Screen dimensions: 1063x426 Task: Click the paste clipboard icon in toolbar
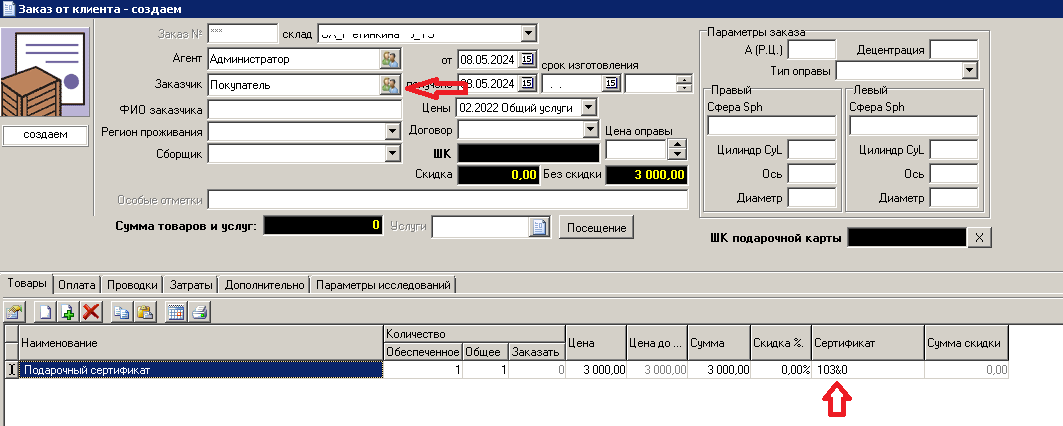tap(145, 312)
